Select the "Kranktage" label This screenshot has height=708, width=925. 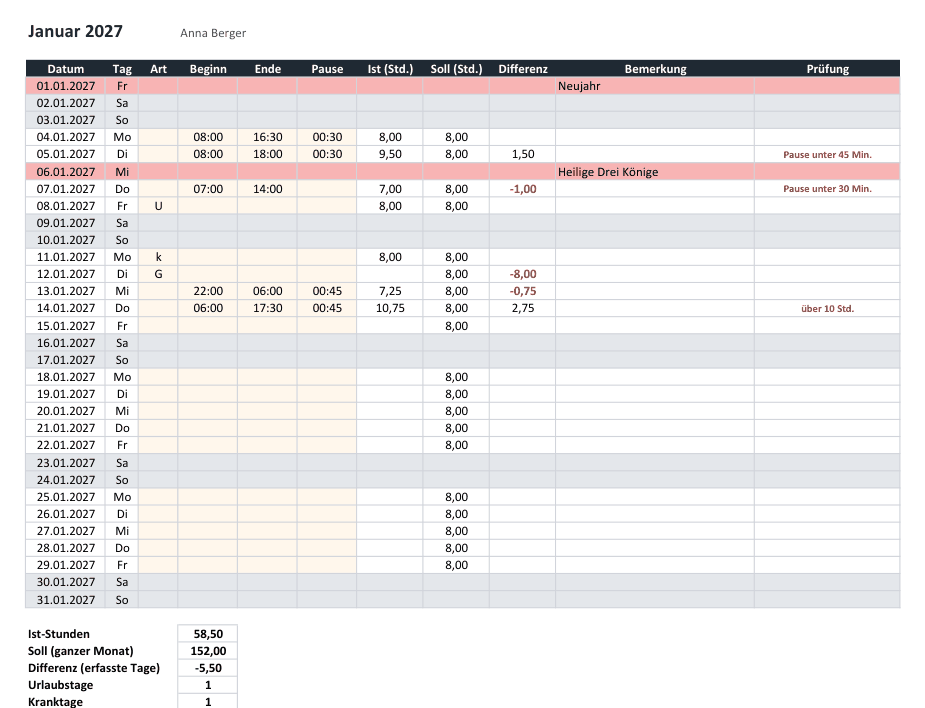coord(55,702)
